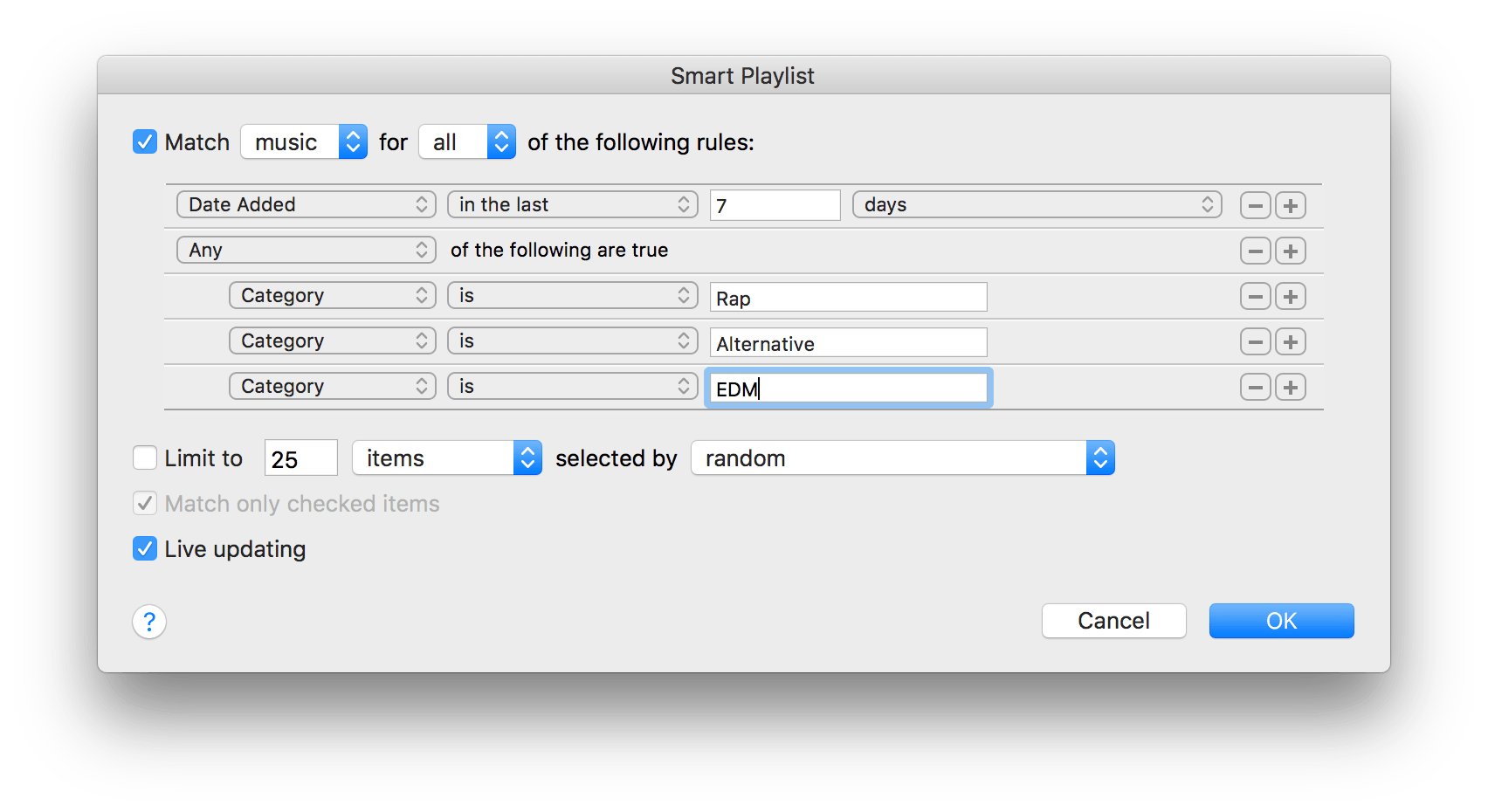The width and height of the screenshot is (1488, 812).
Task: Click the Alternative category text field
Action: [x=848, y=343]
